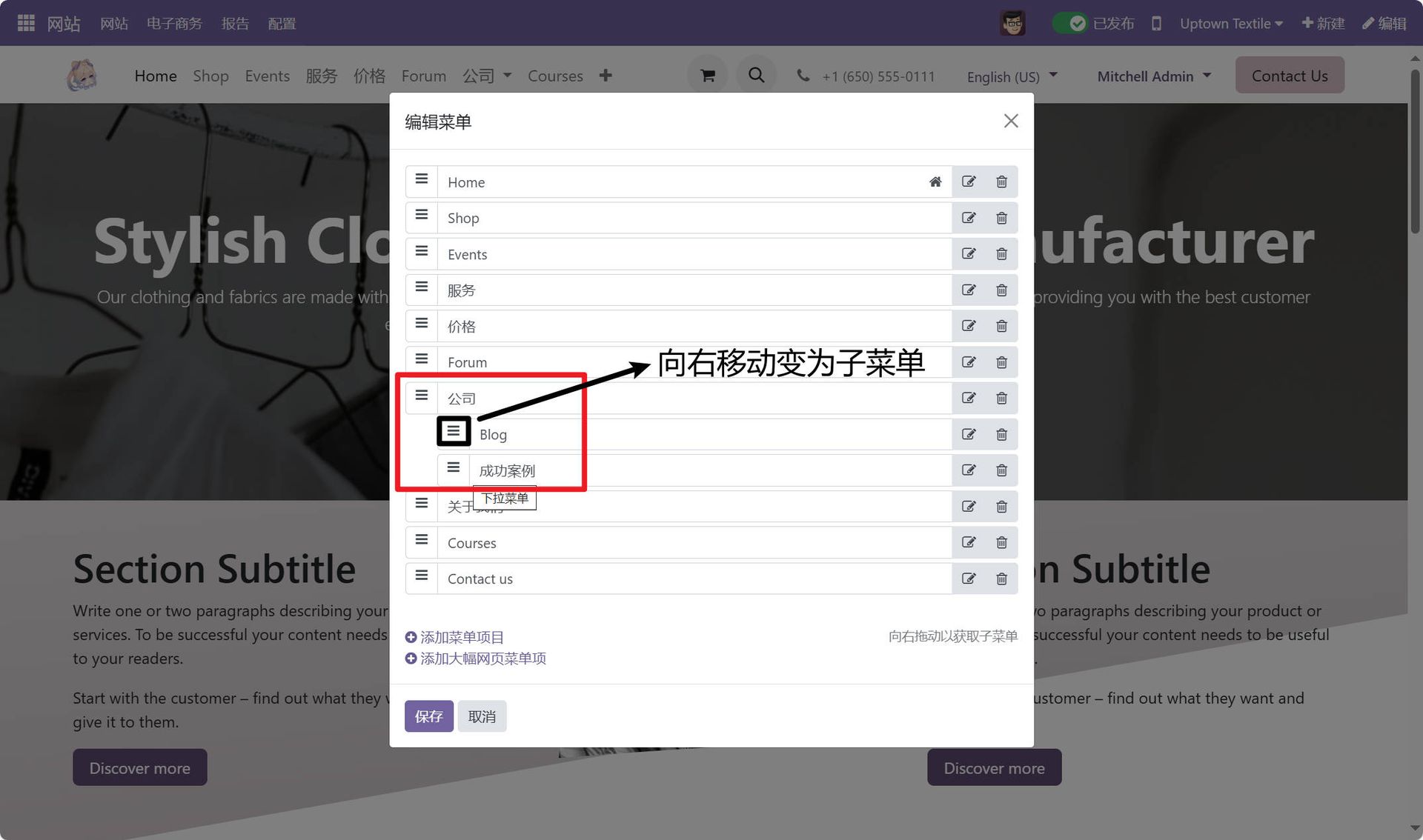This screenshot has height=840, width=1423.
Task: Open the apps grid icon
Action: point(26,23)
